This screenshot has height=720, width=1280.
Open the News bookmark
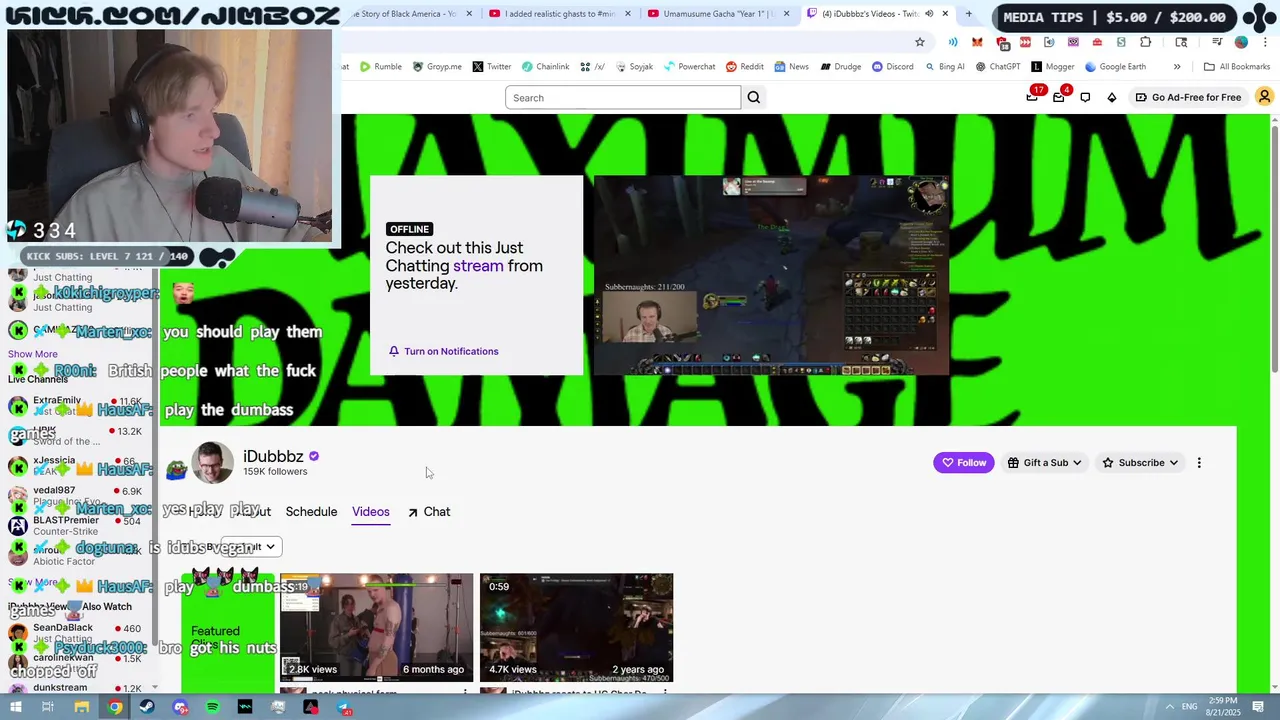pyautogui.click(x=791, y=67)
